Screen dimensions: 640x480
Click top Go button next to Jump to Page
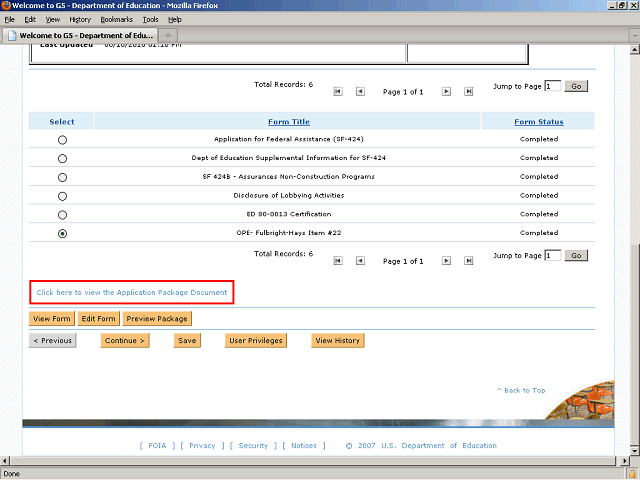[576, 86]
